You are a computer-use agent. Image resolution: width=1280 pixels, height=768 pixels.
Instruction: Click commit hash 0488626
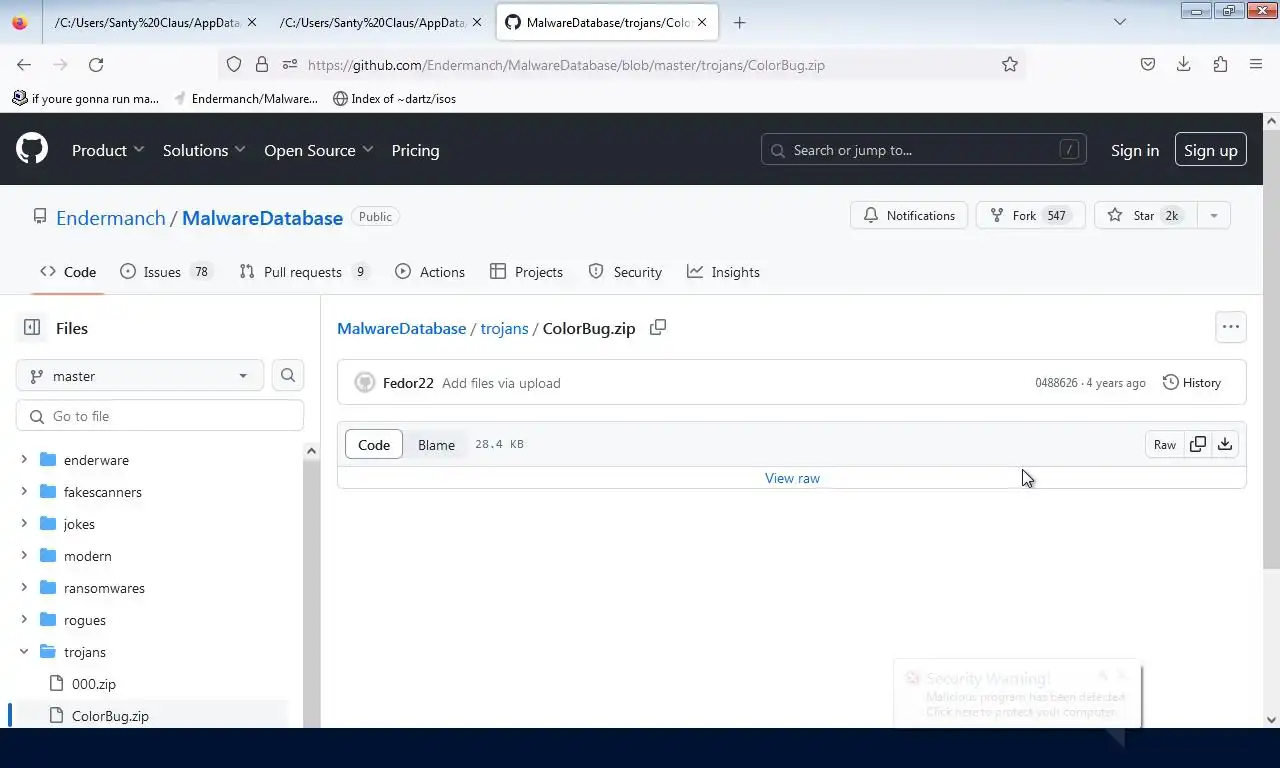click(1056, 383)
